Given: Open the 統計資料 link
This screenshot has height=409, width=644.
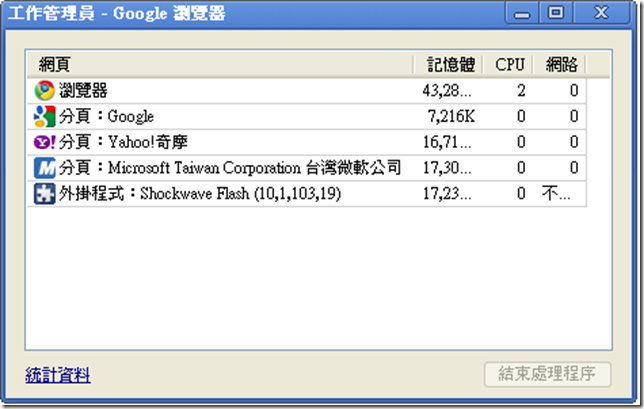Looking at the screenshot, I should [x=58, y=375].
